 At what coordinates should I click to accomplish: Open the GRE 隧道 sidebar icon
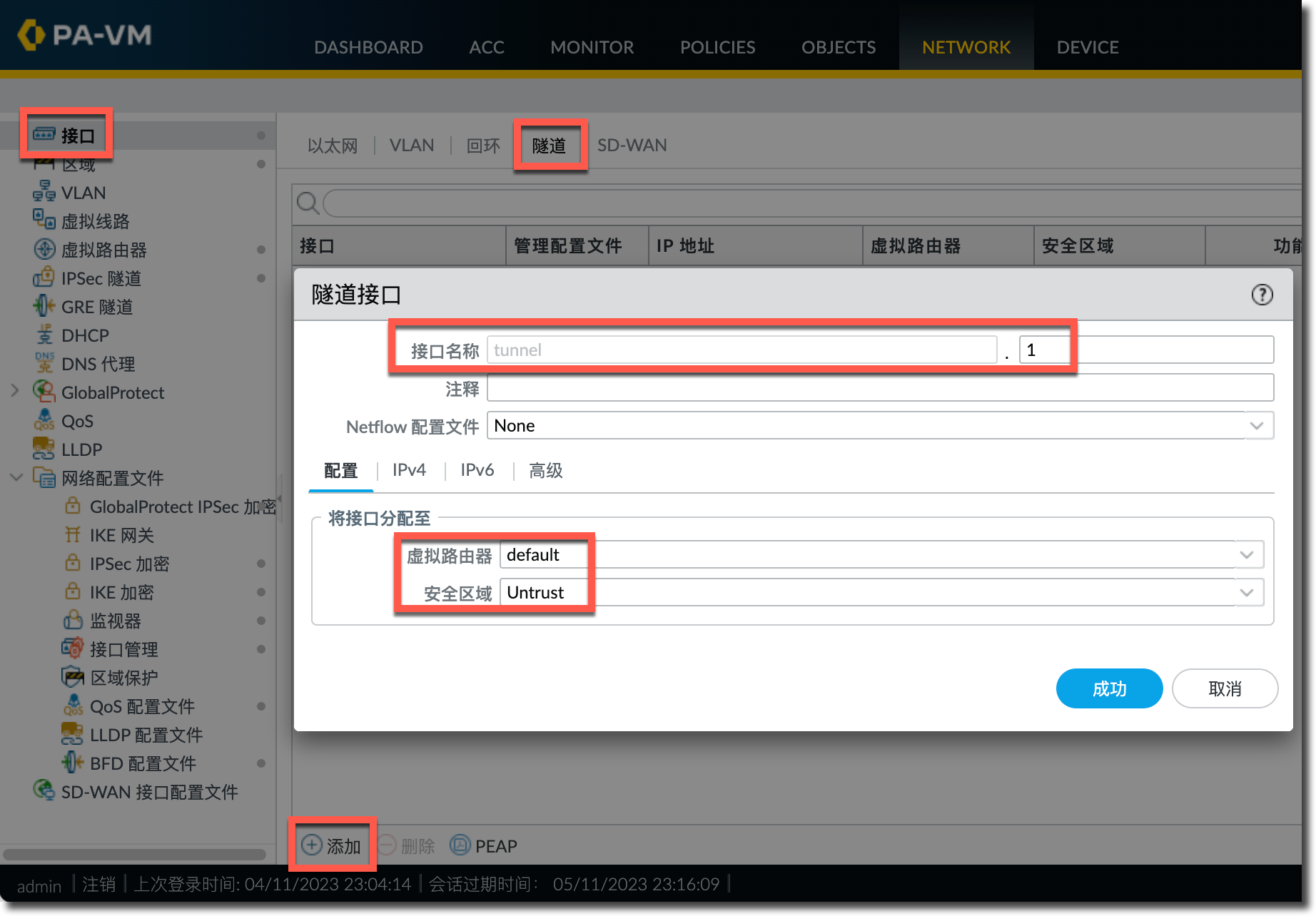pos(44,306)
